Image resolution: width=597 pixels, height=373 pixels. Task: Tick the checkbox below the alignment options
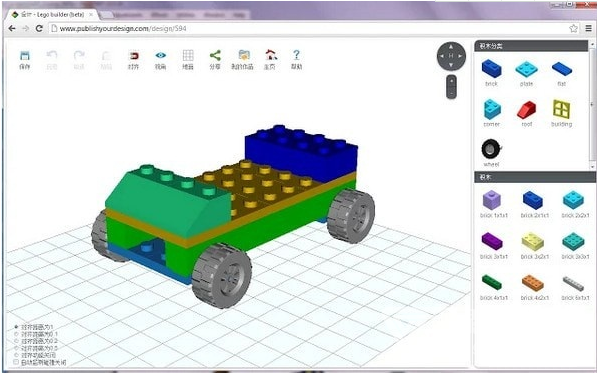pyautogui.click(x=16, y=362)
